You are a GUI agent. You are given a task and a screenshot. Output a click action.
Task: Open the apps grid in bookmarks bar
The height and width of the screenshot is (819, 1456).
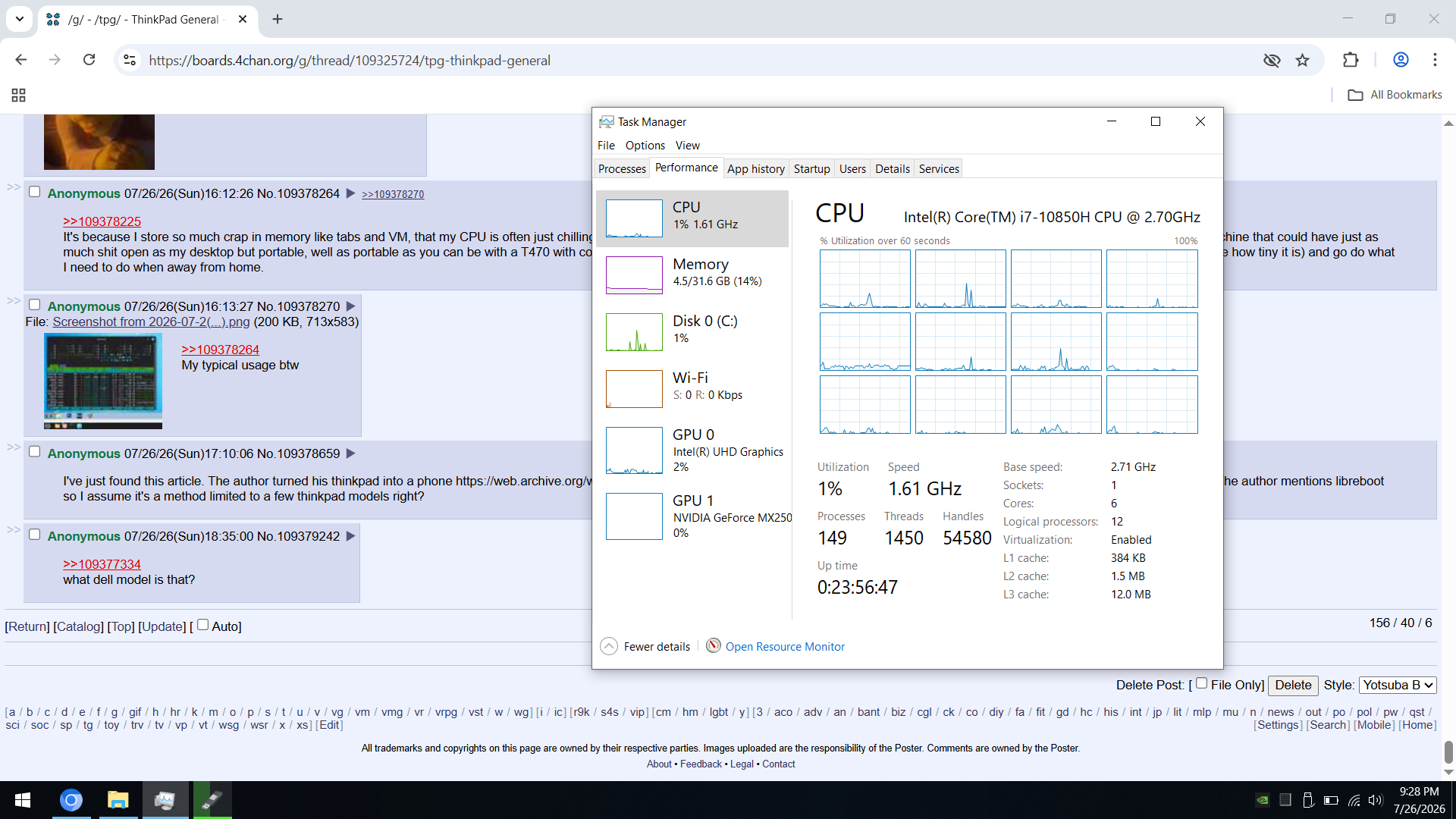[x=19, y=95]
